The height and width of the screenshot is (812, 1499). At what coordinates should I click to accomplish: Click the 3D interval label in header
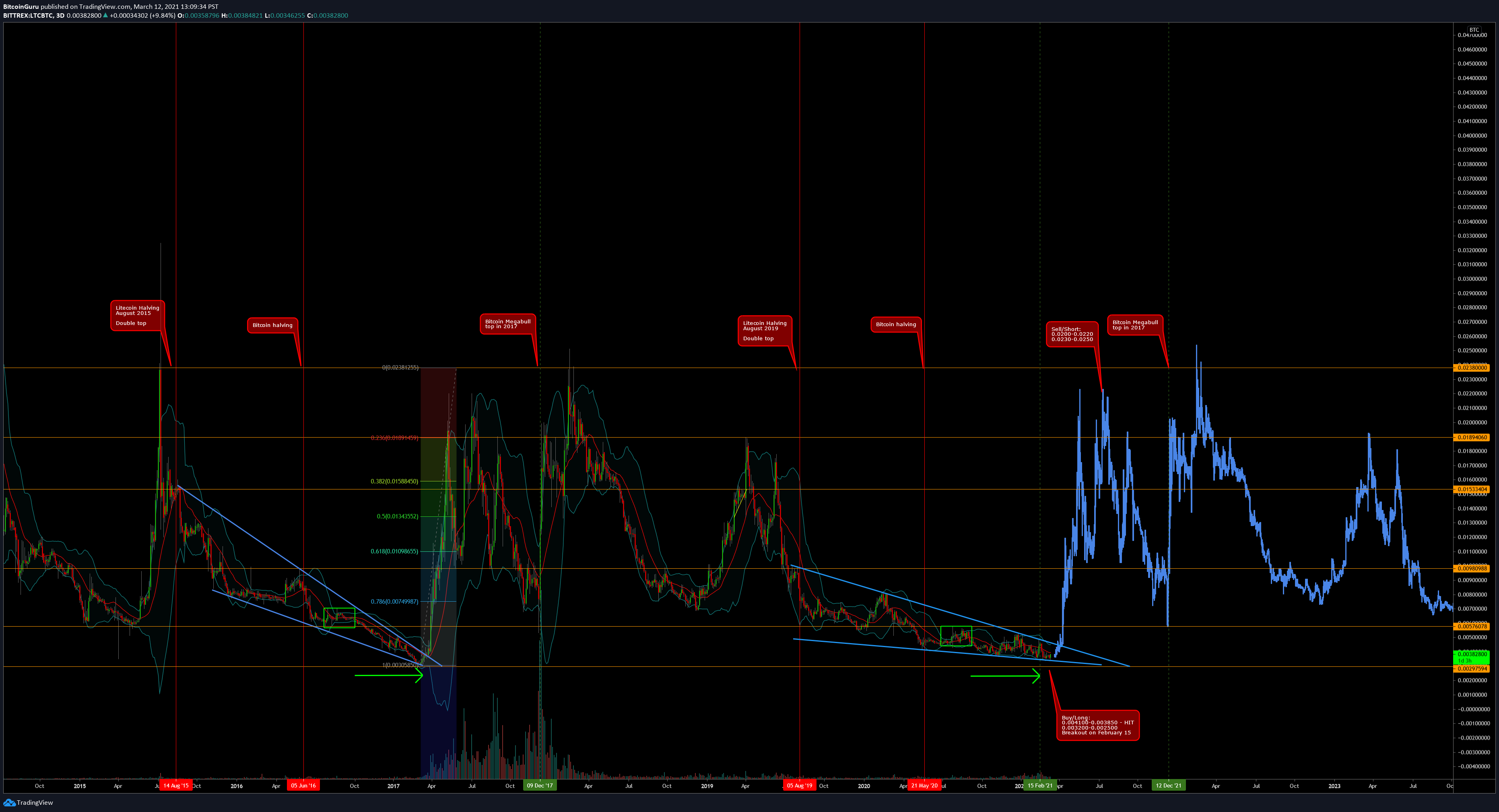coord(60,16)
